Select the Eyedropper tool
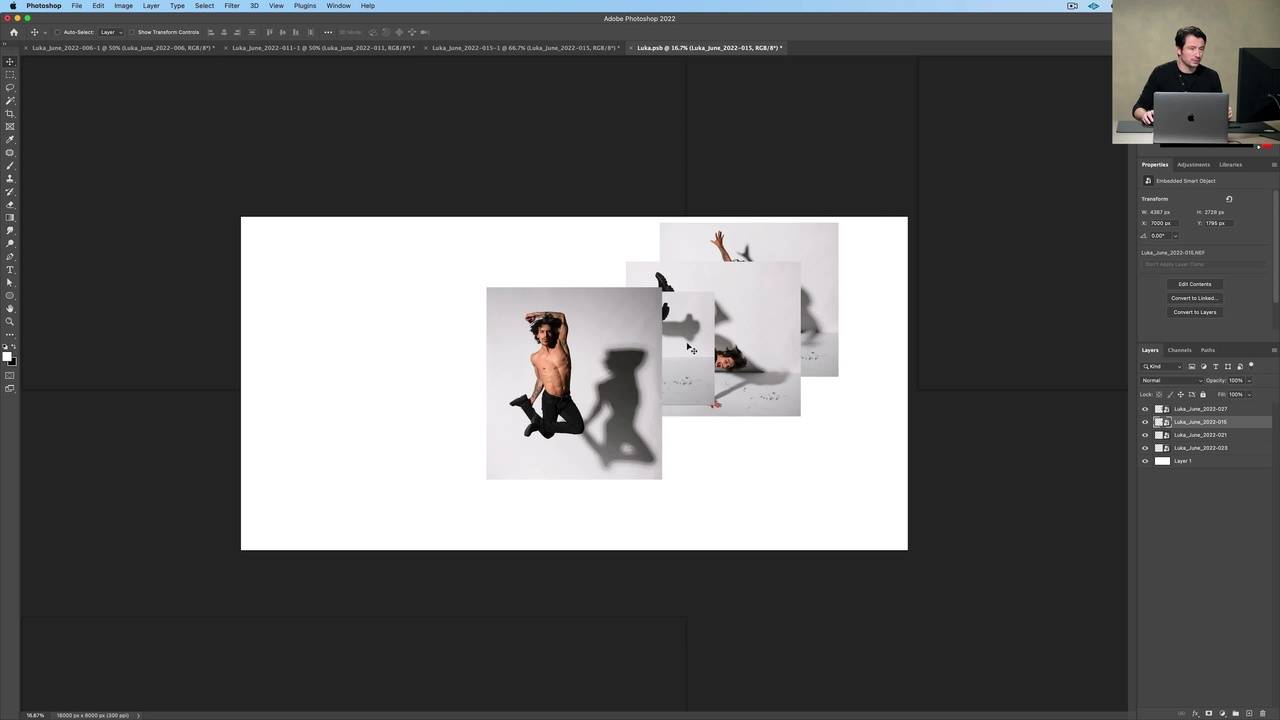The image size is (1280, 720). pos(10,139)
